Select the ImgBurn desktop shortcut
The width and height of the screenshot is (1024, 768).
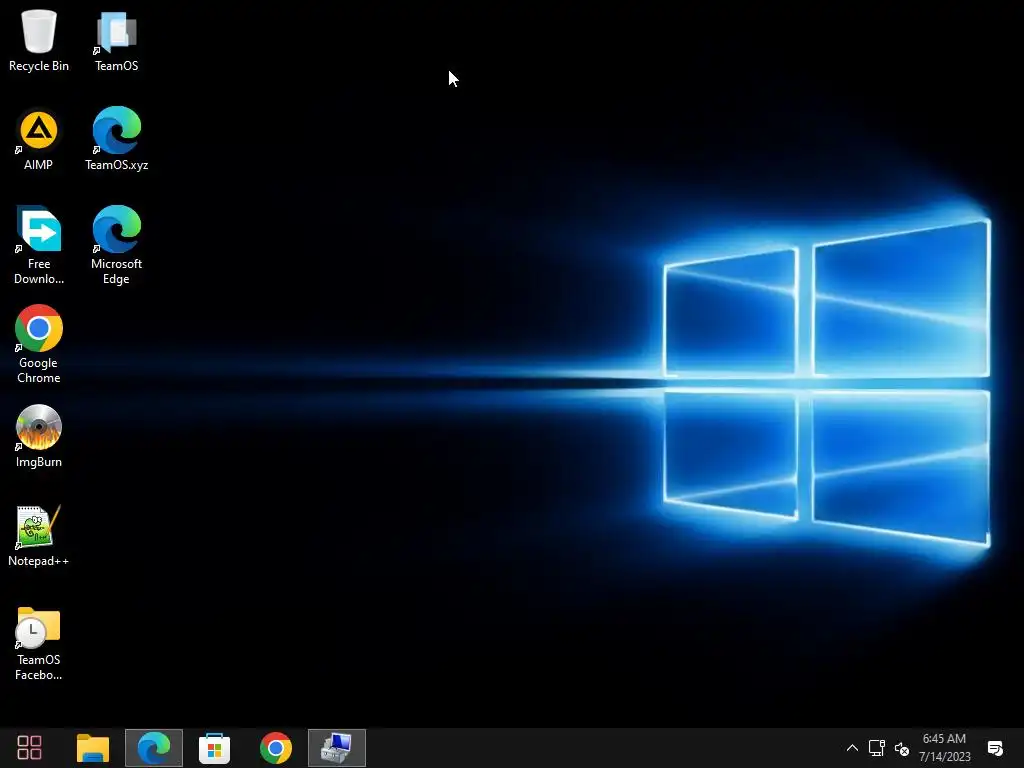[x=39, y=436]
